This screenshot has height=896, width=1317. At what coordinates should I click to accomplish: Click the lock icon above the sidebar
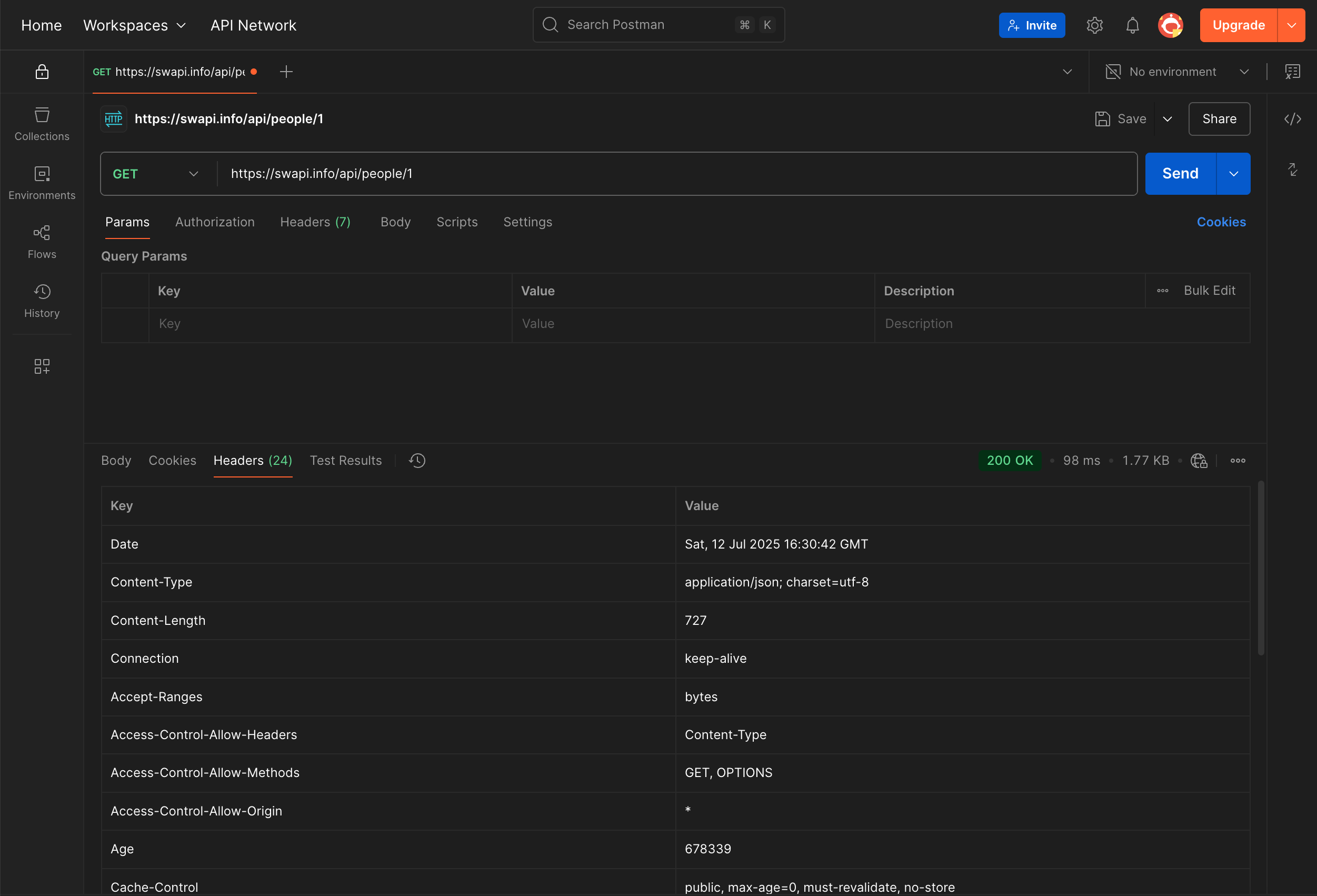(42, 72)
